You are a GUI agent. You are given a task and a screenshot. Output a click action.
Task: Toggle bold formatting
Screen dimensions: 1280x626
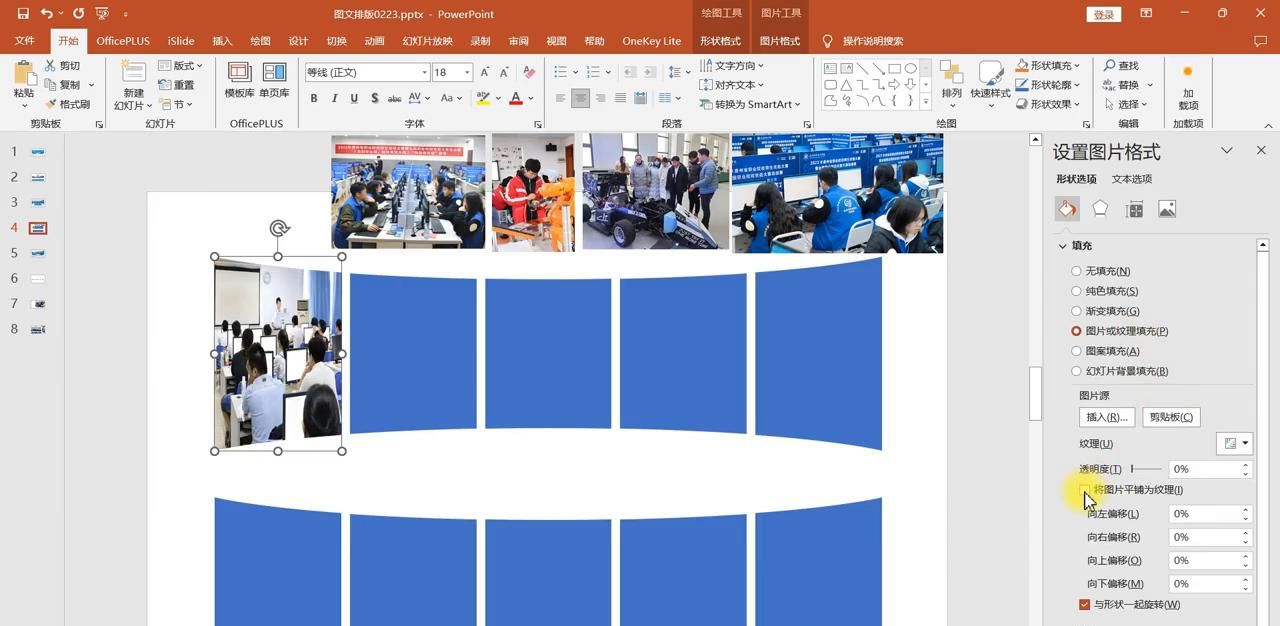[314, 98]
